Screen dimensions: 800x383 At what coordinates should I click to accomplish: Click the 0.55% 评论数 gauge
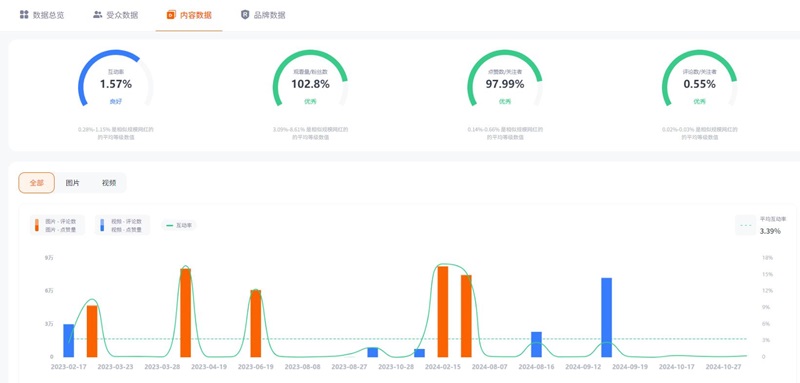[x=699, y=78]
